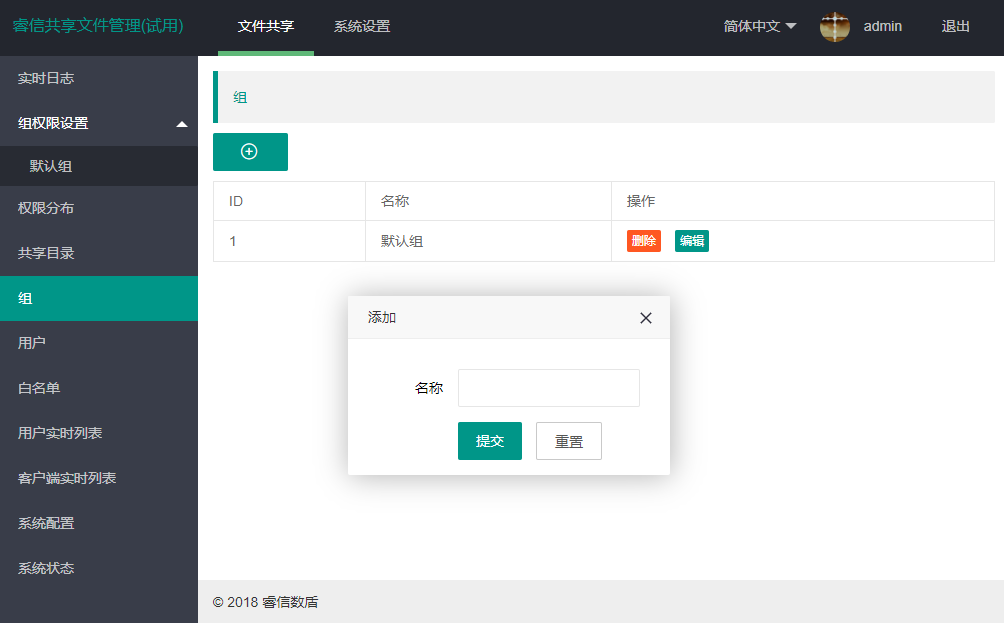Click the admin avatar picture

click(834, 27)
